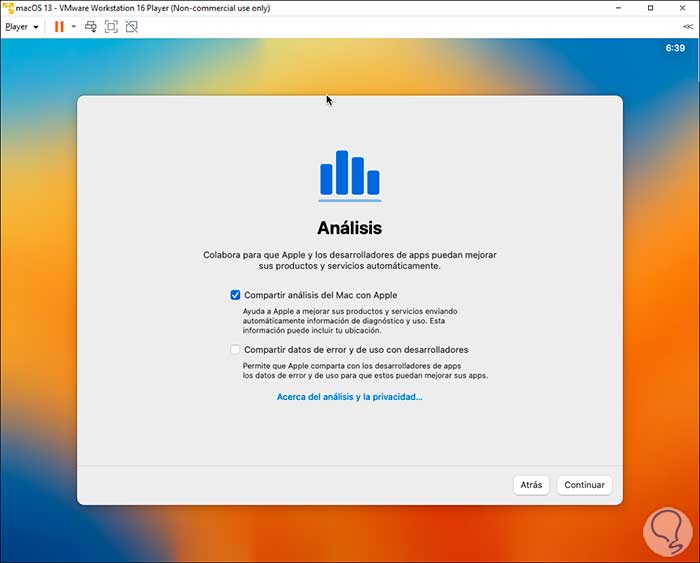
Task: Click the 'Colabora para que Apple' description text
Action: (x=350, y=260)
